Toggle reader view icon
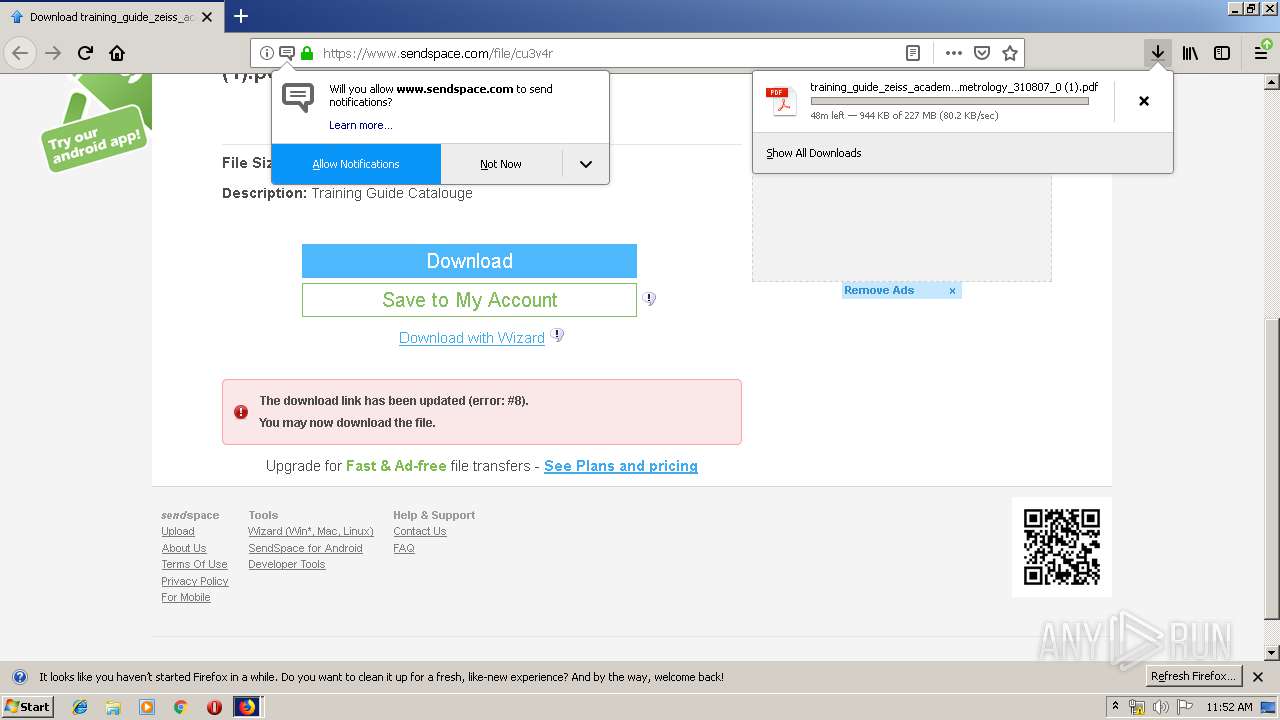The width and height of the screenshot is (1280, 720). pyautogui.click(x=912, y=53)
